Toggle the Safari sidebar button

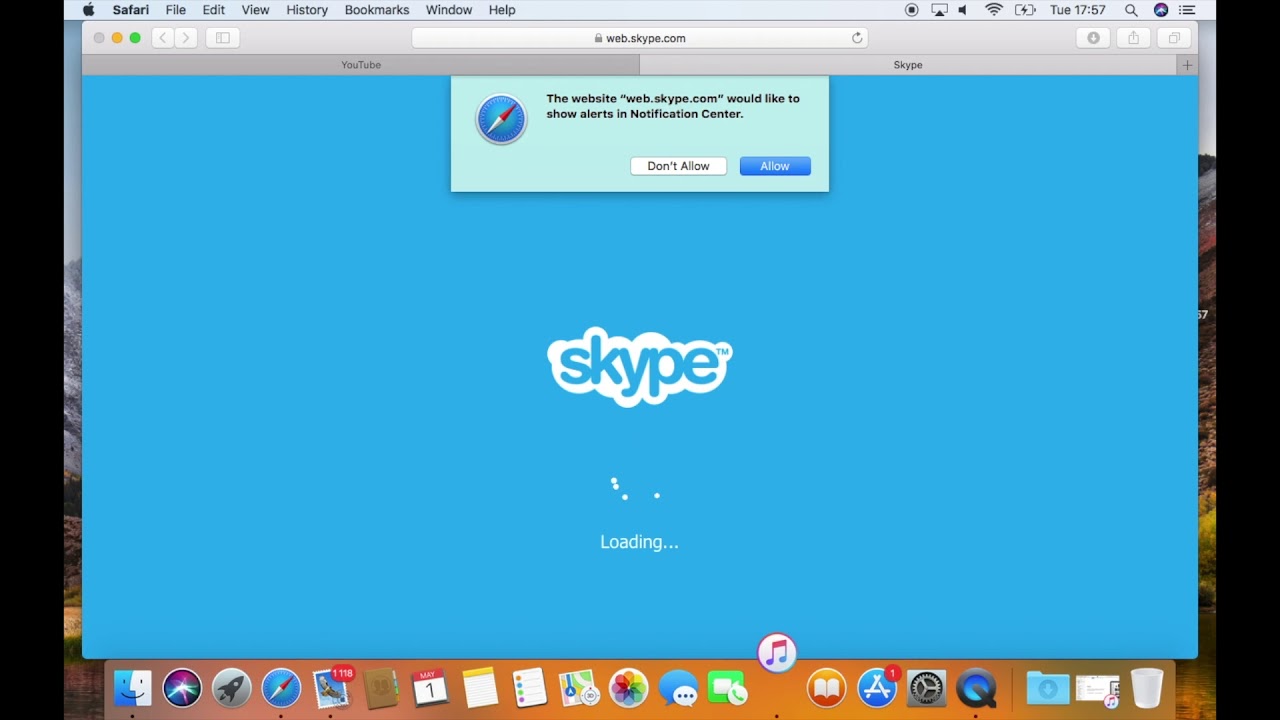click(223, 38)
